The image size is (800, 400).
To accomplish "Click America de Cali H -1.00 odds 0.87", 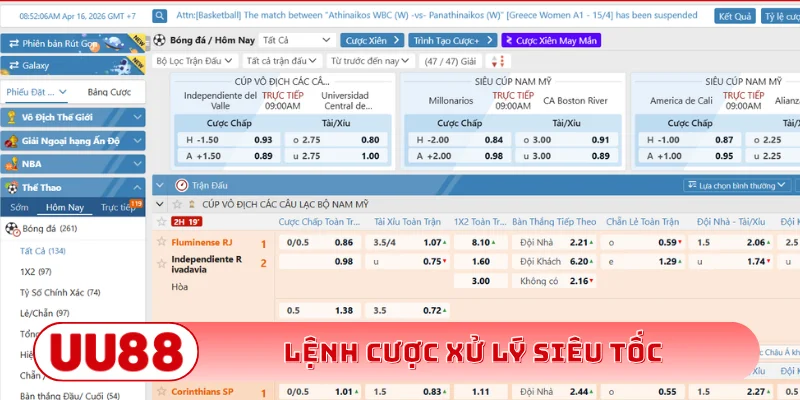I will tap(724, 140).
